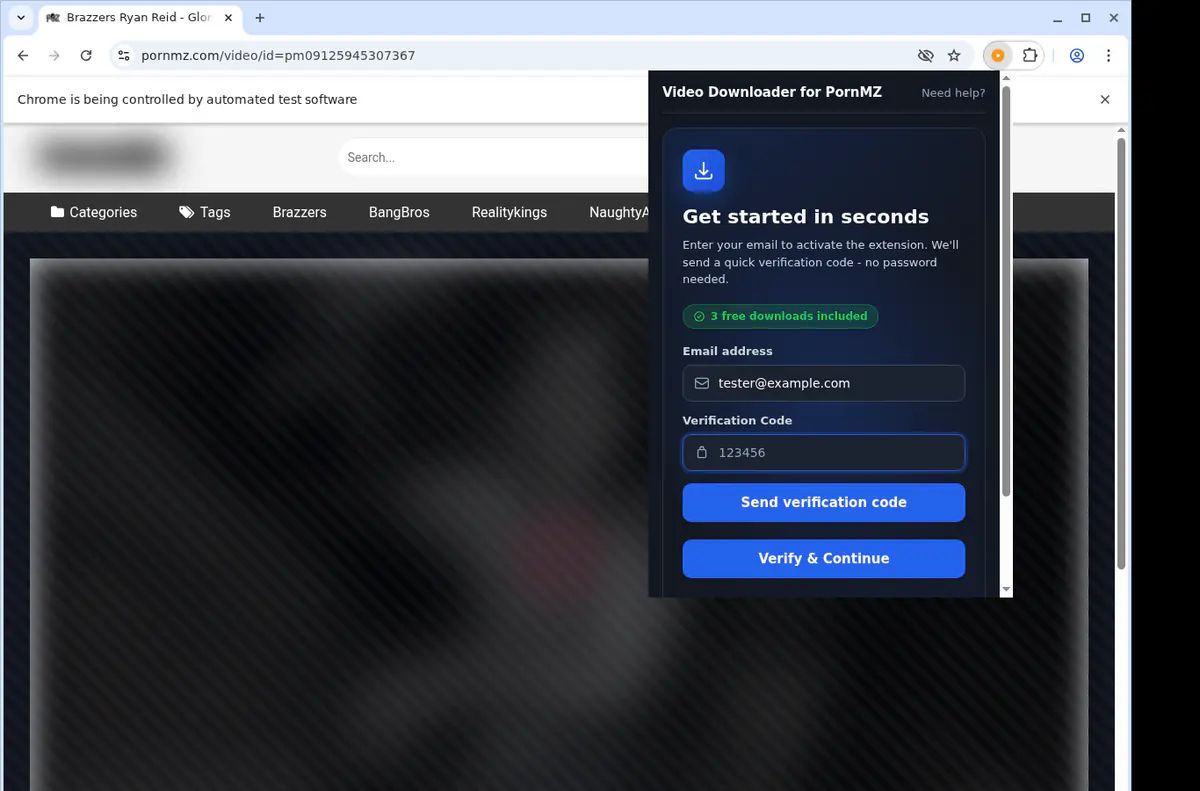The width and height of the screenshot is (1200, 791).
Task: Open the Brazzers menu item
Action: pos(300,212)
